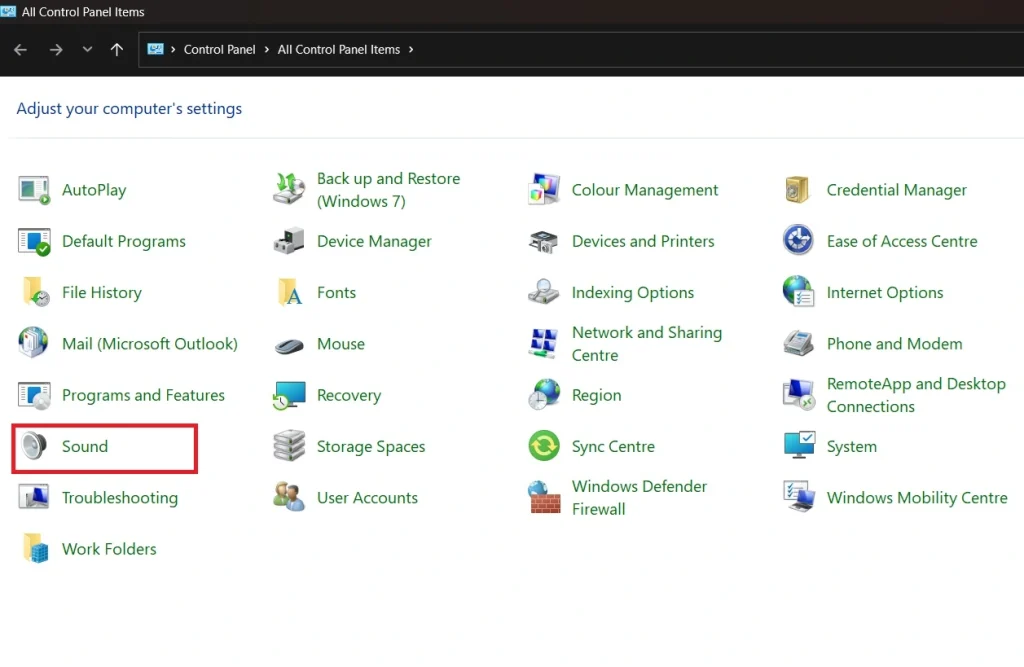Go up one level with the up arrow
This screenshot has height=667, width=1024.
[x=116, y=48]
